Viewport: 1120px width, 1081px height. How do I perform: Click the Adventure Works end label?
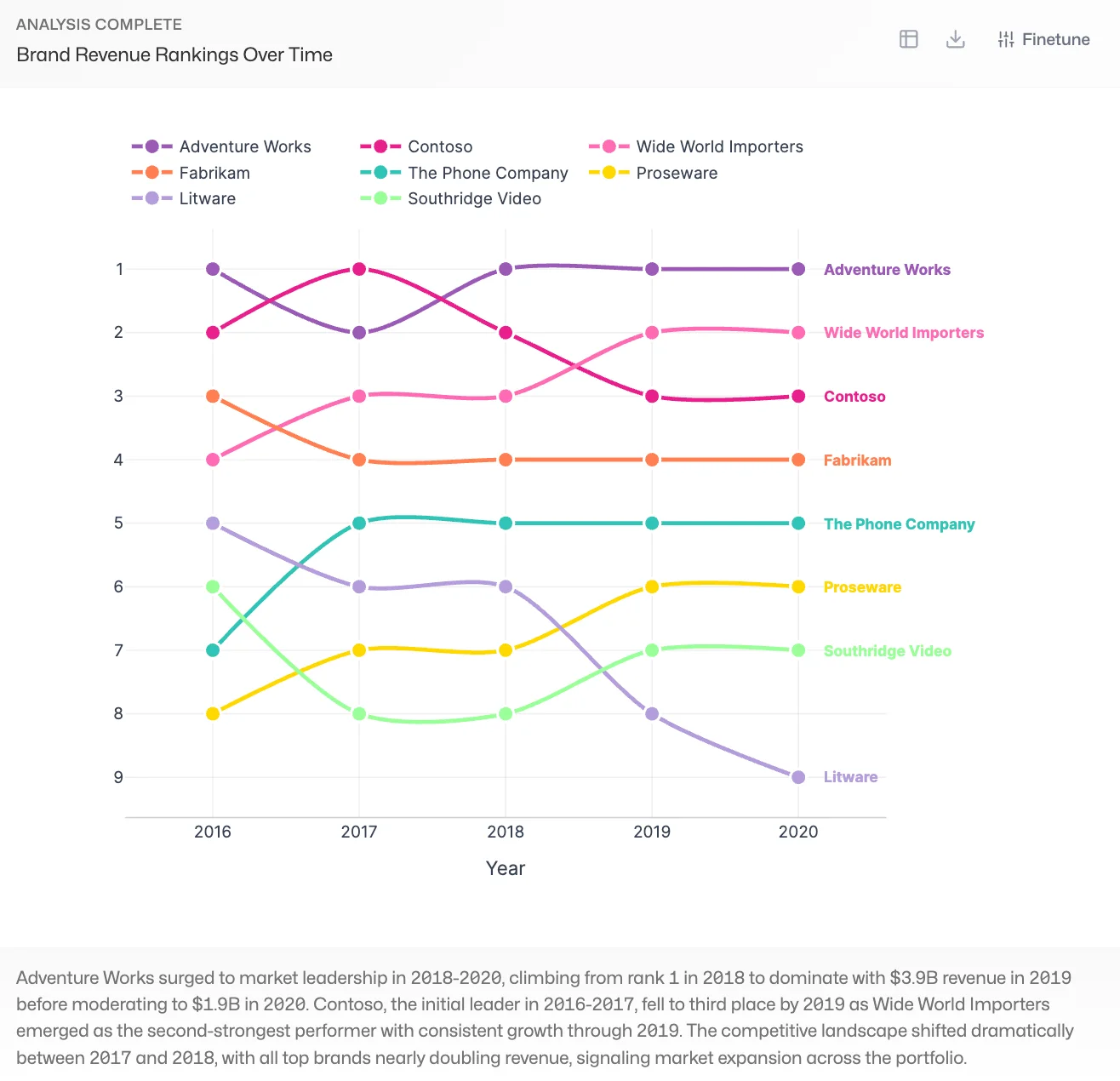pyautogui.click(x=887, y=269)
